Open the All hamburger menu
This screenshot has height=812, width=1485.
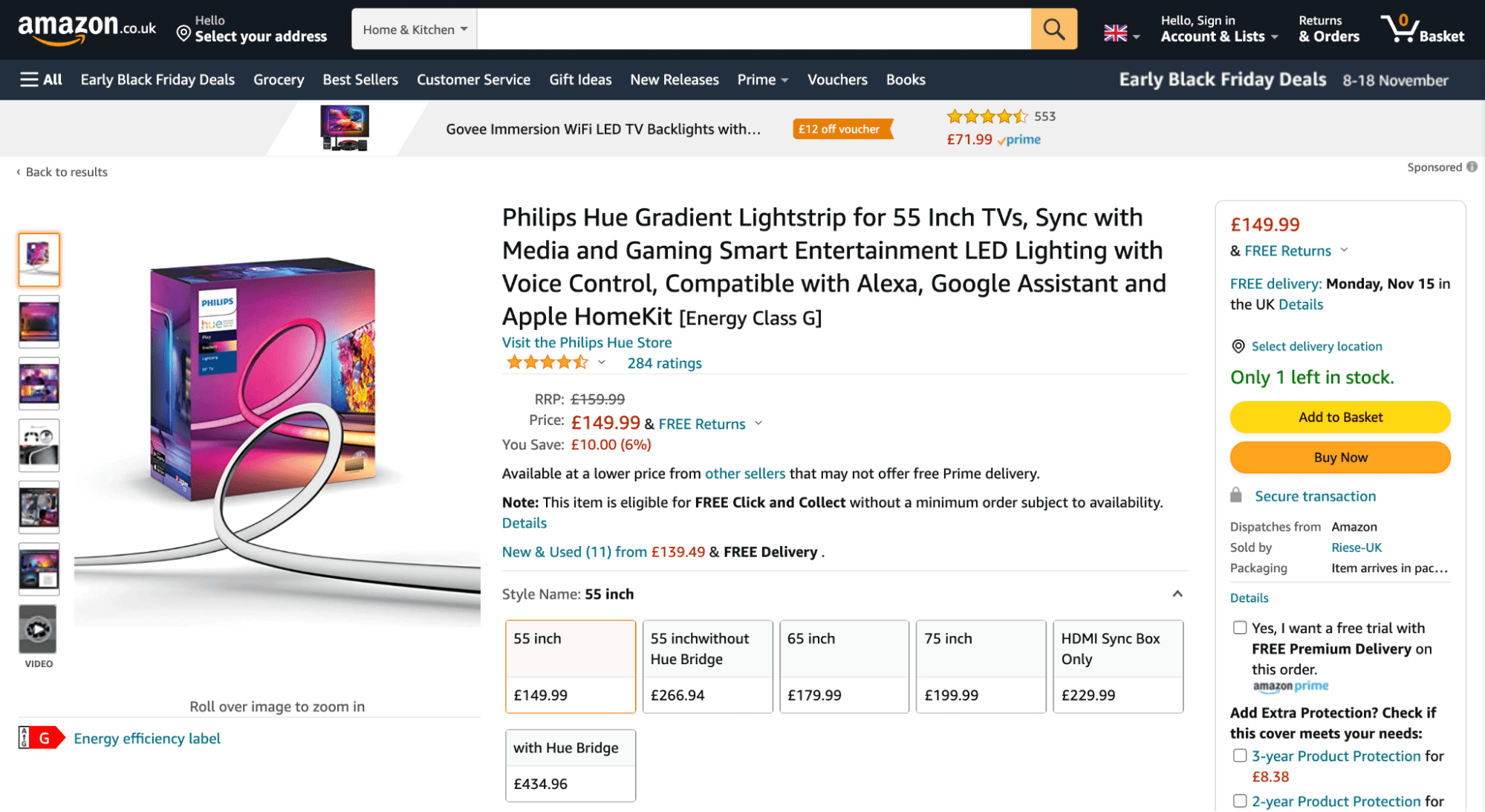(x=41, y=79)
